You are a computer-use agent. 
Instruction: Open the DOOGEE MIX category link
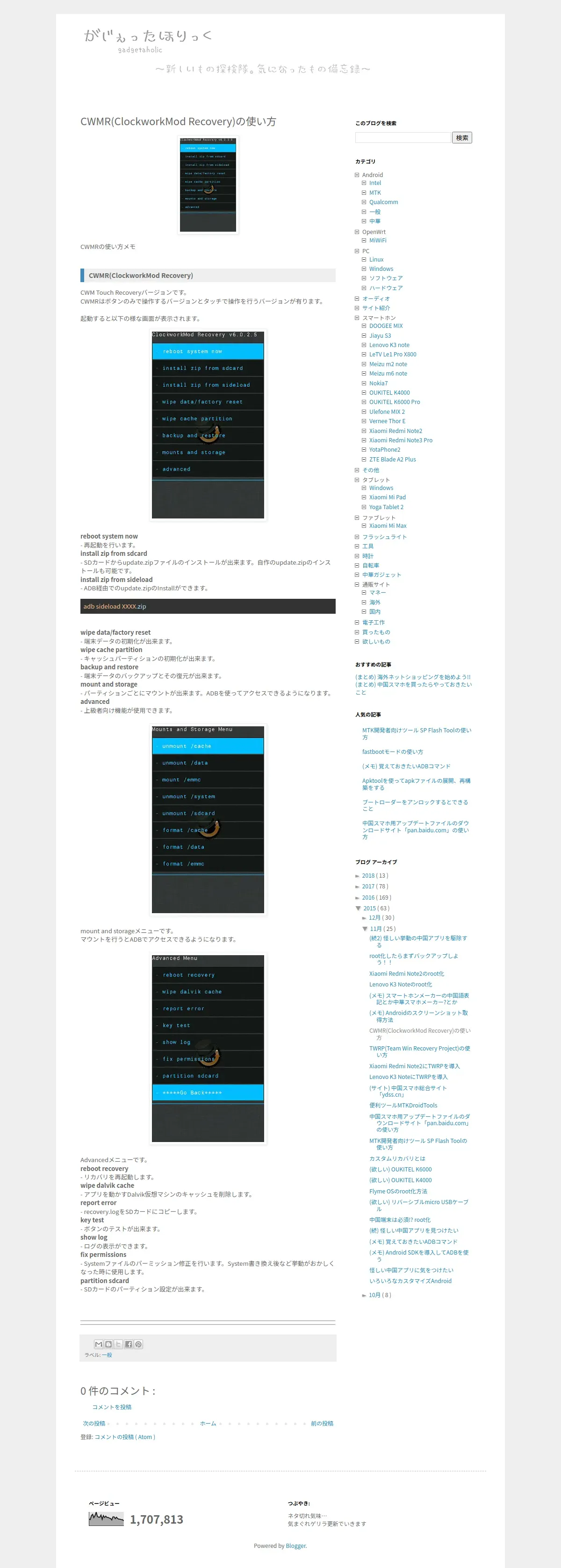(x=386, y=326)
